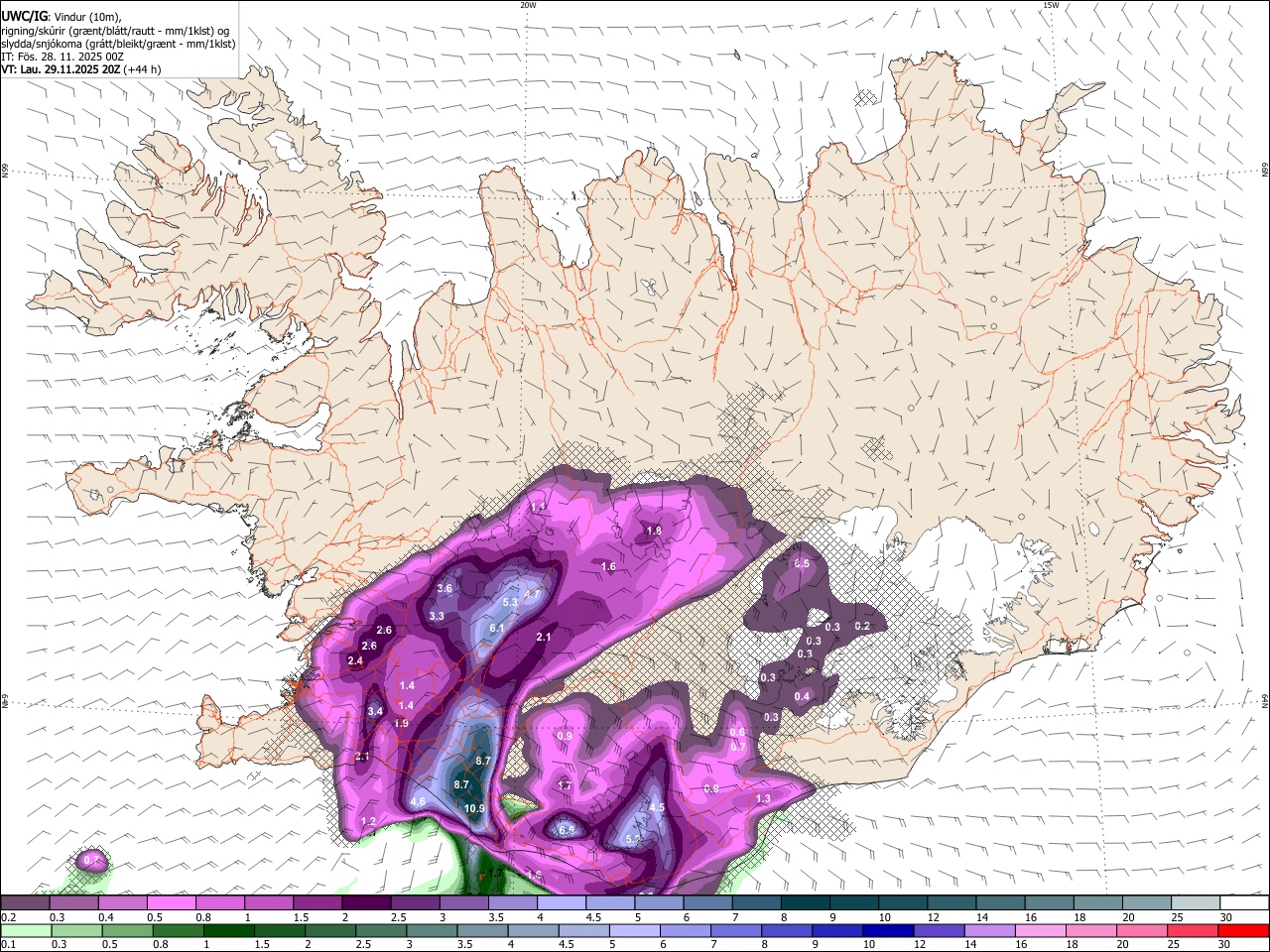Image resolution: width=1270 pixels, height=952 pixels.
Task: Click the 20W longitude label
Action: click(528, 5)
